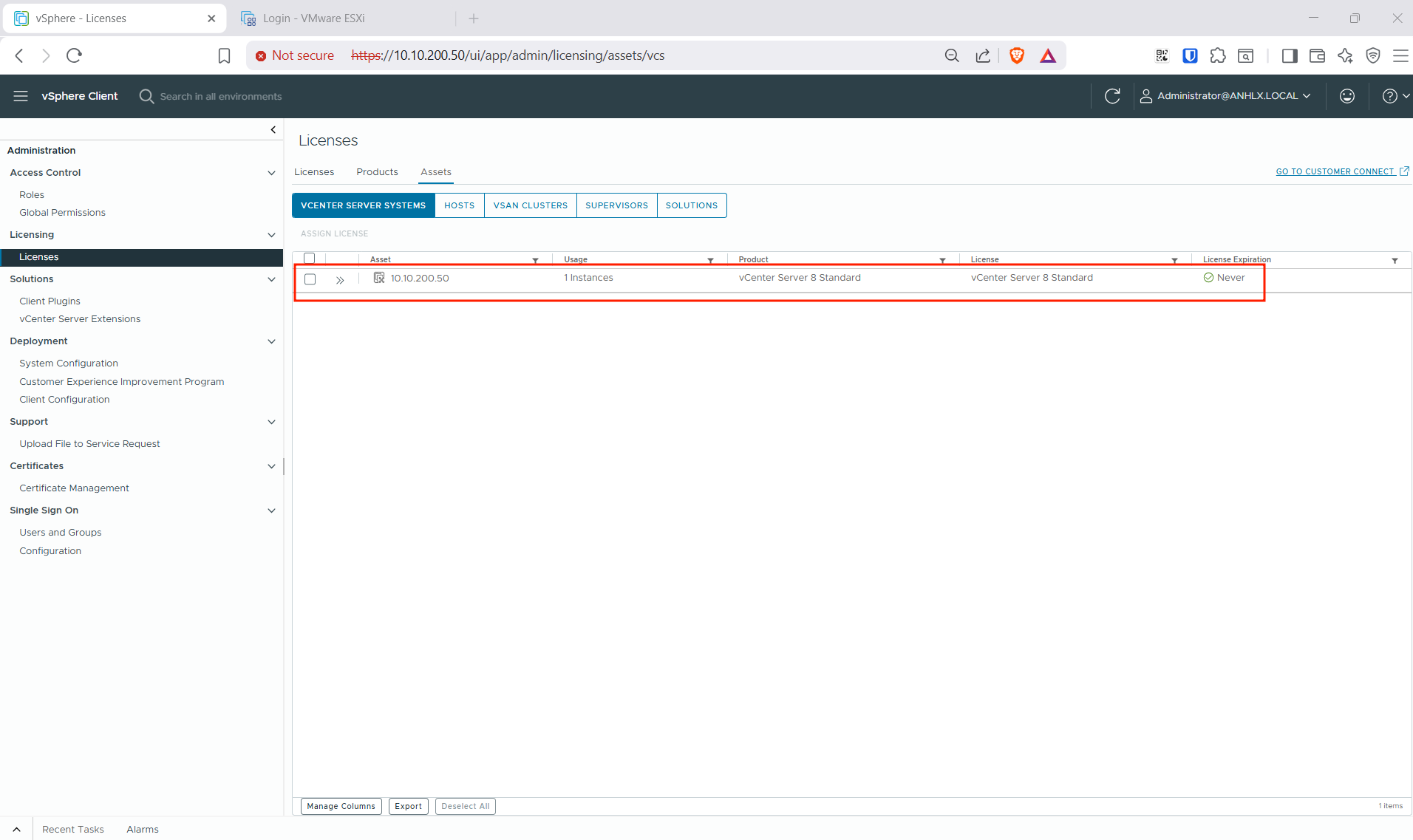This screenshot has width=1413, height=840.
Task: Open the Brave Wallet icon
Action: tap(1317, 55)
